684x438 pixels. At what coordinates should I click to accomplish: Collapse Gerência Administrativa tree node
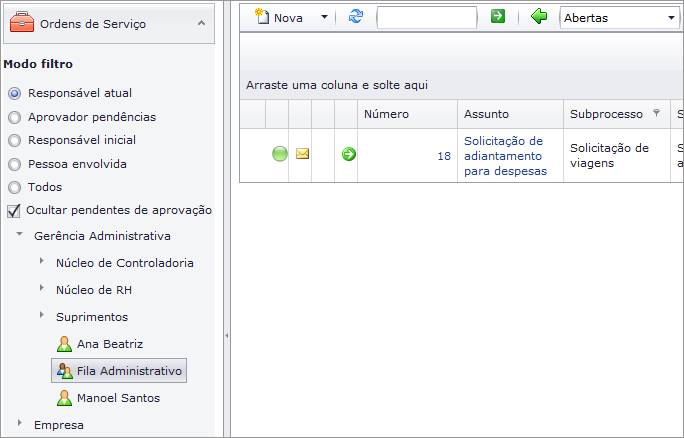pyautogui.click(x=19, y=234)
